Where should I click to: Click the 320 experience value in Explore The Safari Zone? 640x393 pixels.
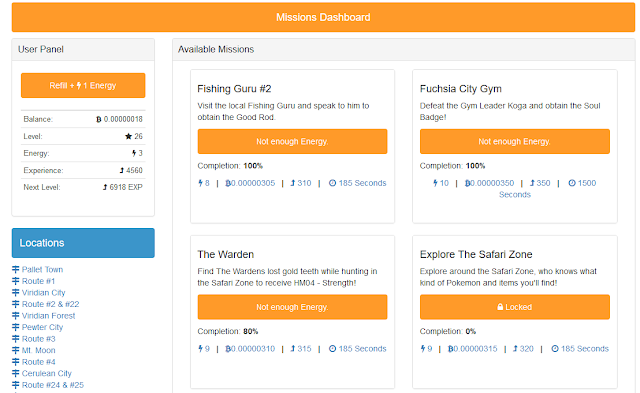pyautogui.click(x=527, y=349)
